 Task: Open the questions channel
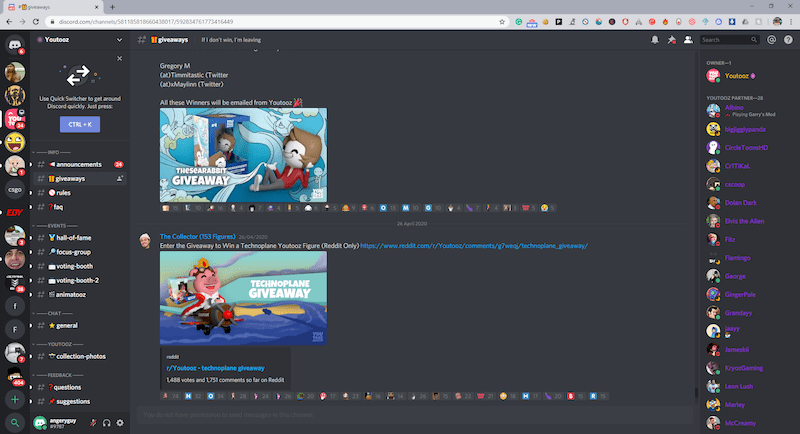click(80, 387)
